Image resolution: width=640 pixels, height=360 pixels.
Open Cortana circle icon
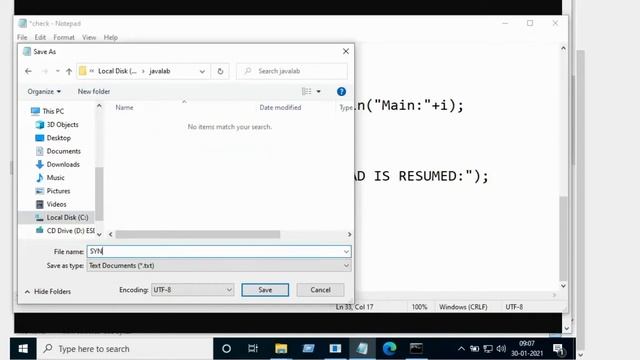tap(226, 349)
